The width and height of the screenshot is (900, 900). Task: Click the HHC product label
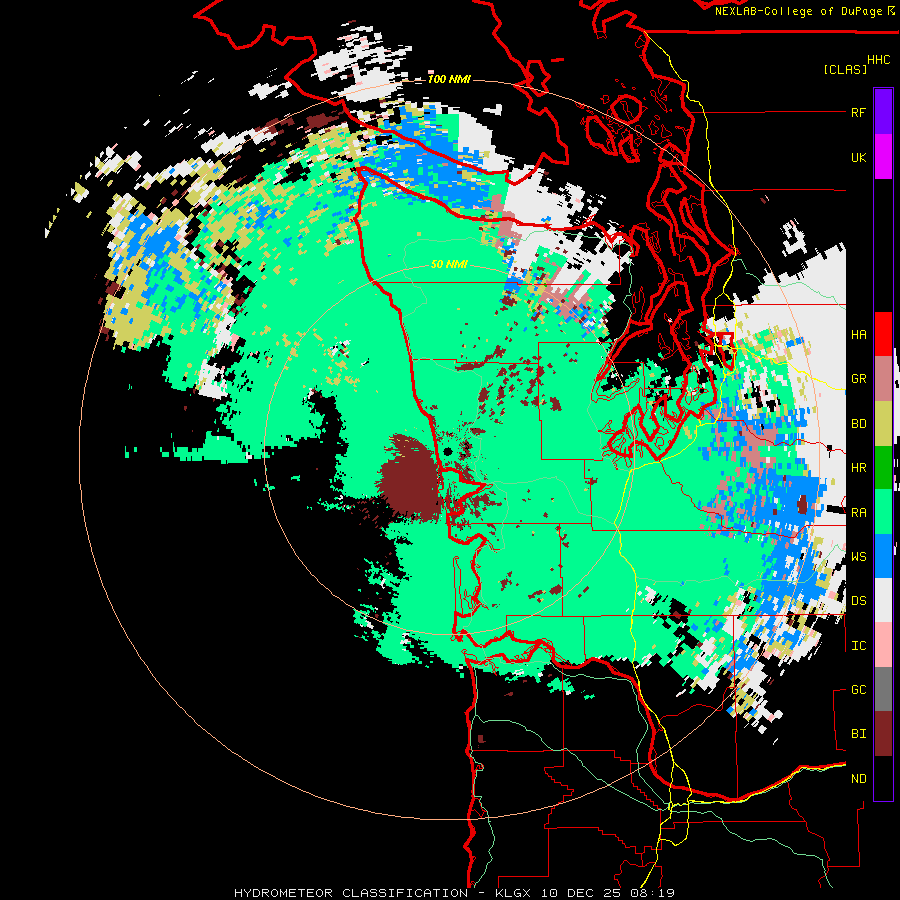coord(878,60)
